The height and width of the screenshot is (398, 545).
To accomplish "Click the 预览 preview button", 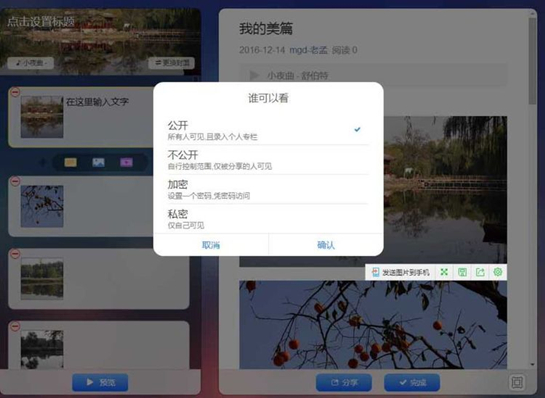I will click(100, 382).
